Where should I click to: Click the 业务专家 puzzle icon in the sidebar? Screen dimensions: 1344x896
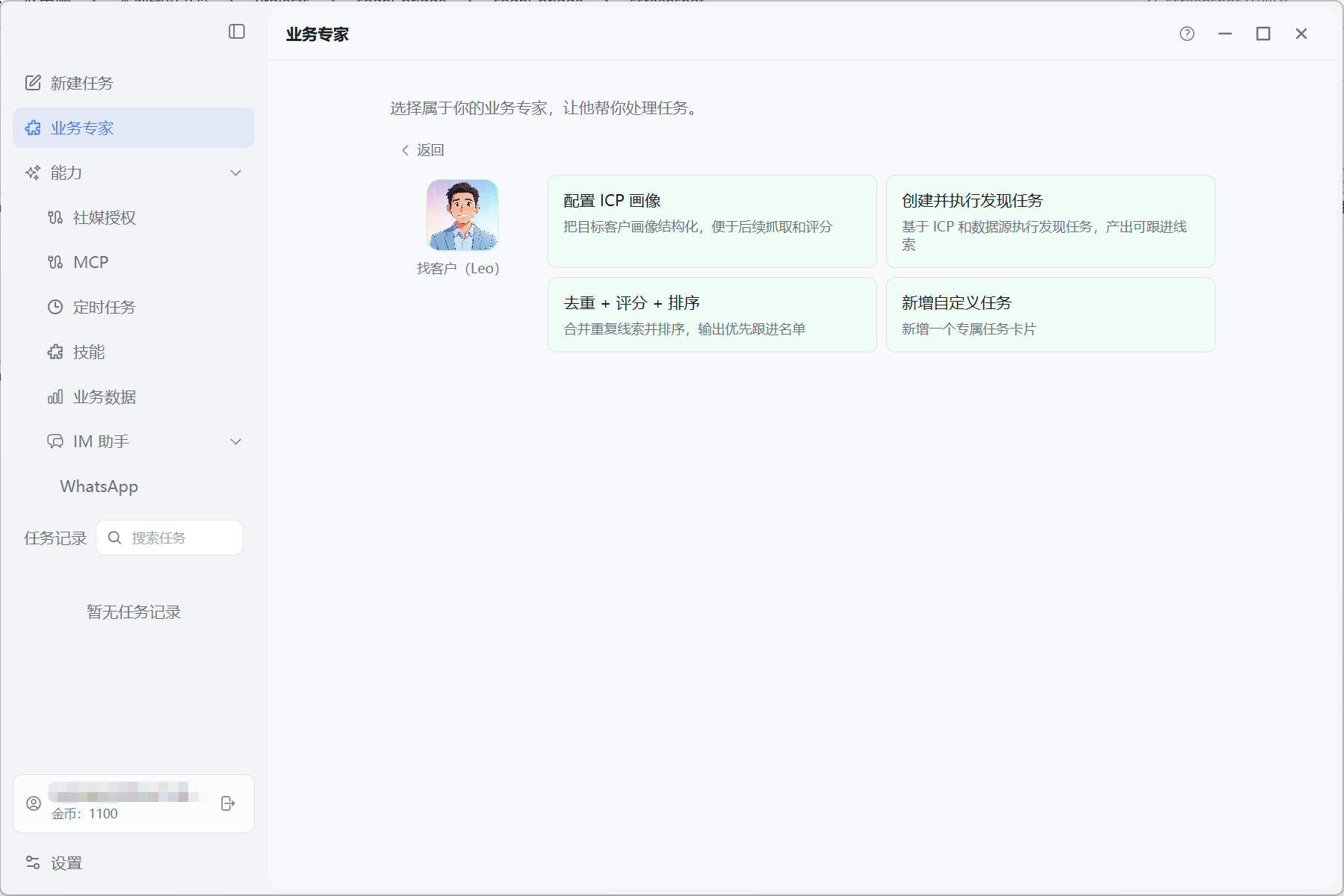pos(33,128)
